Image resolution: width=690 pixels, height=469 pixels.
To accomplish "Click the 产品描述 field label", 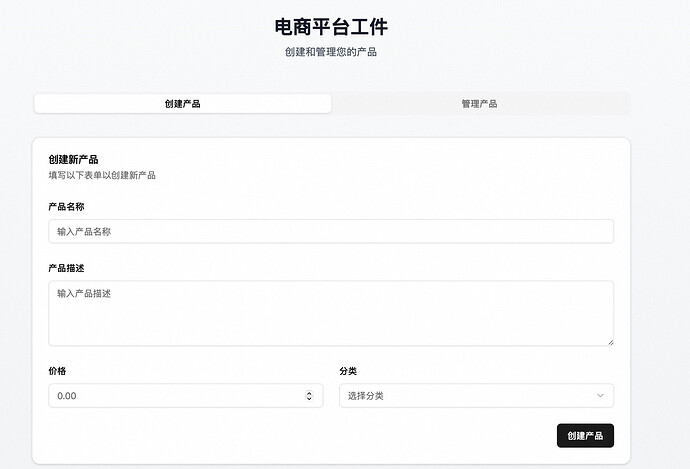I will [66, 268].
